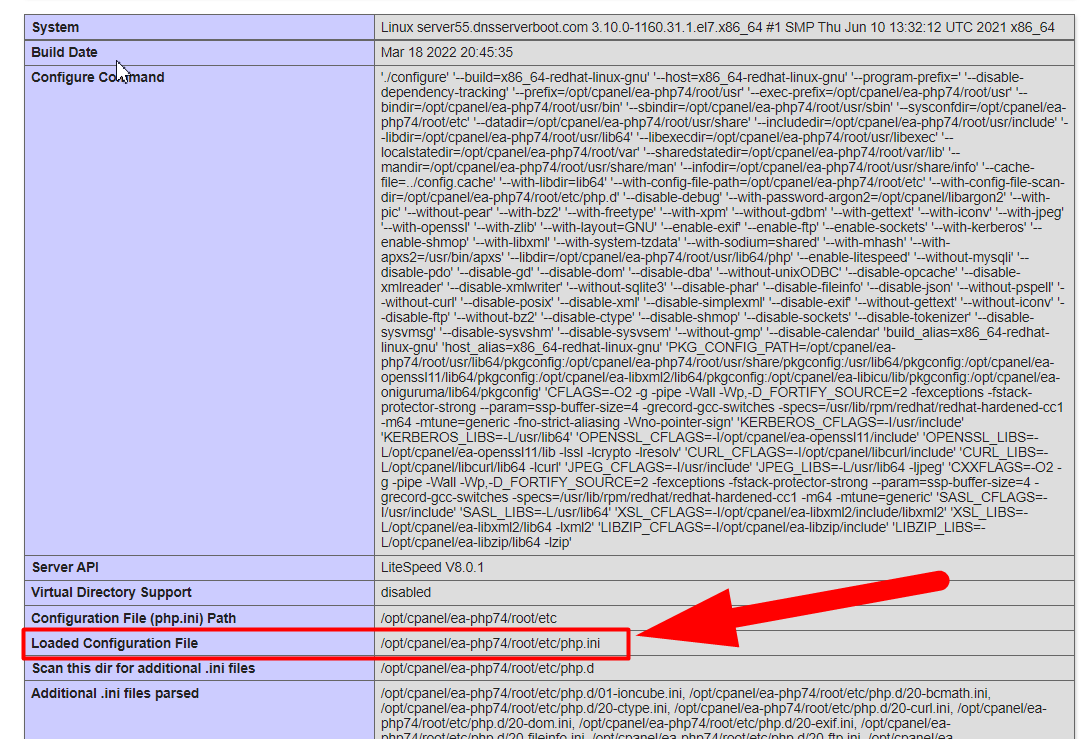
Task: Click the Linux server55.dnsserverboot.com system value
Action: [x=718, y=28]
